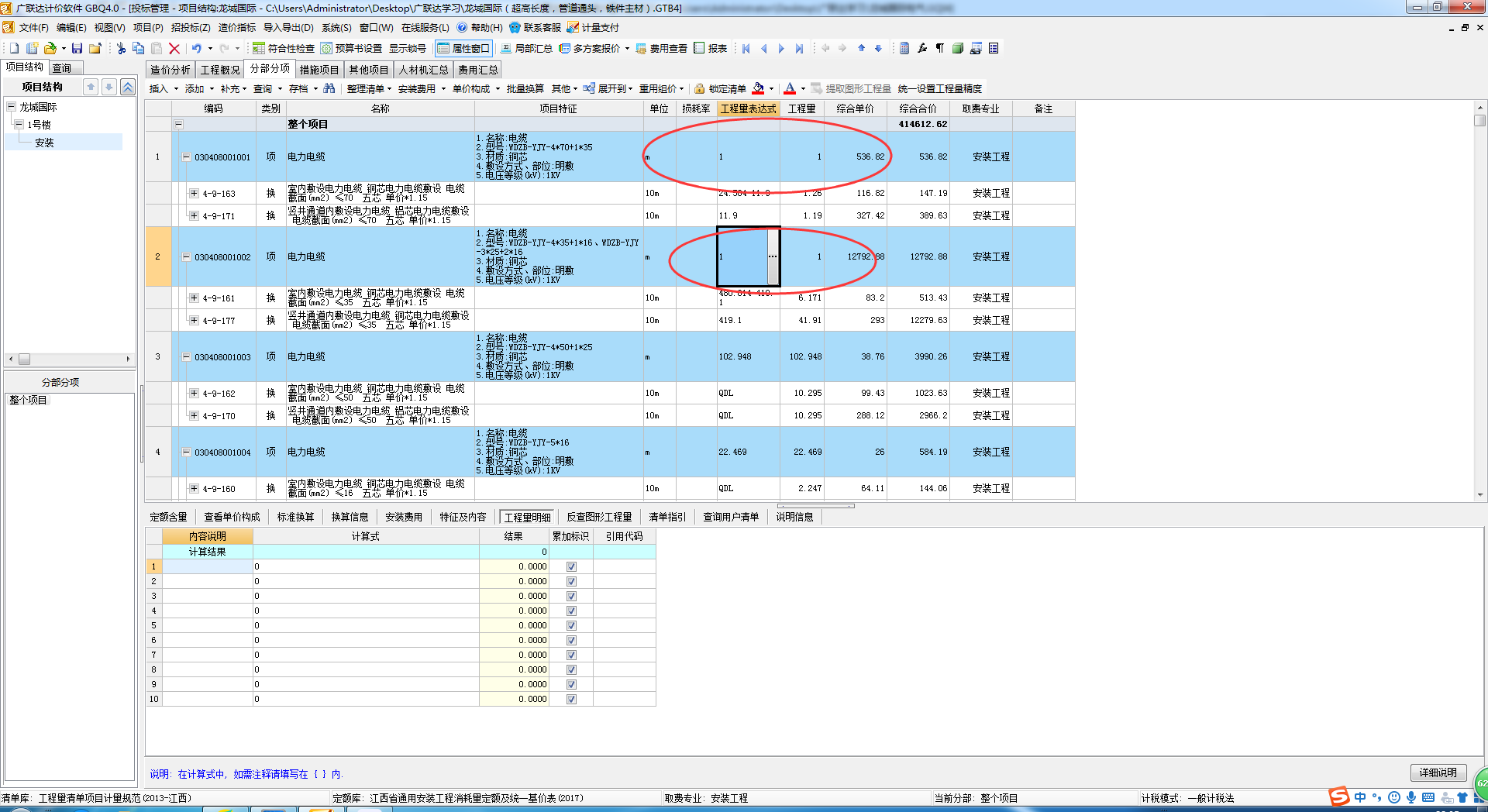Open 预算书设置 budget settings
The width and height of the screenshot is (1488, 812).
click(x=352, y=48)
